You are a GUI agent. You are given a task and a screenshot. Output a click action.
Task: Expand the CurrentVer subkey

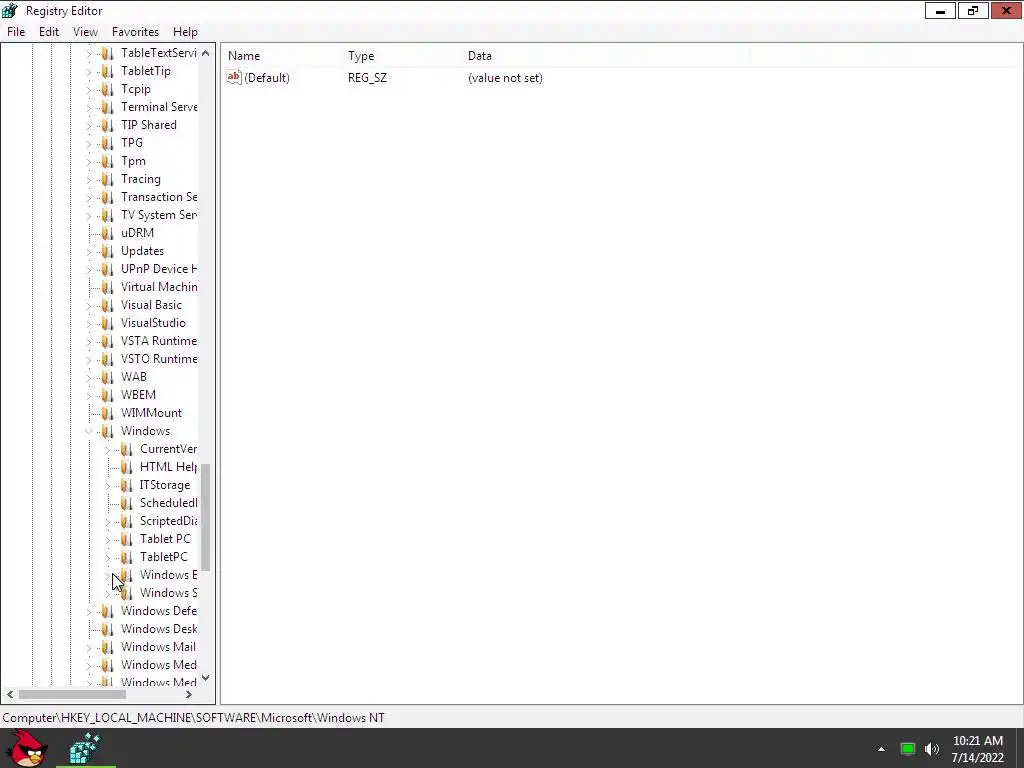pos(108,449)
